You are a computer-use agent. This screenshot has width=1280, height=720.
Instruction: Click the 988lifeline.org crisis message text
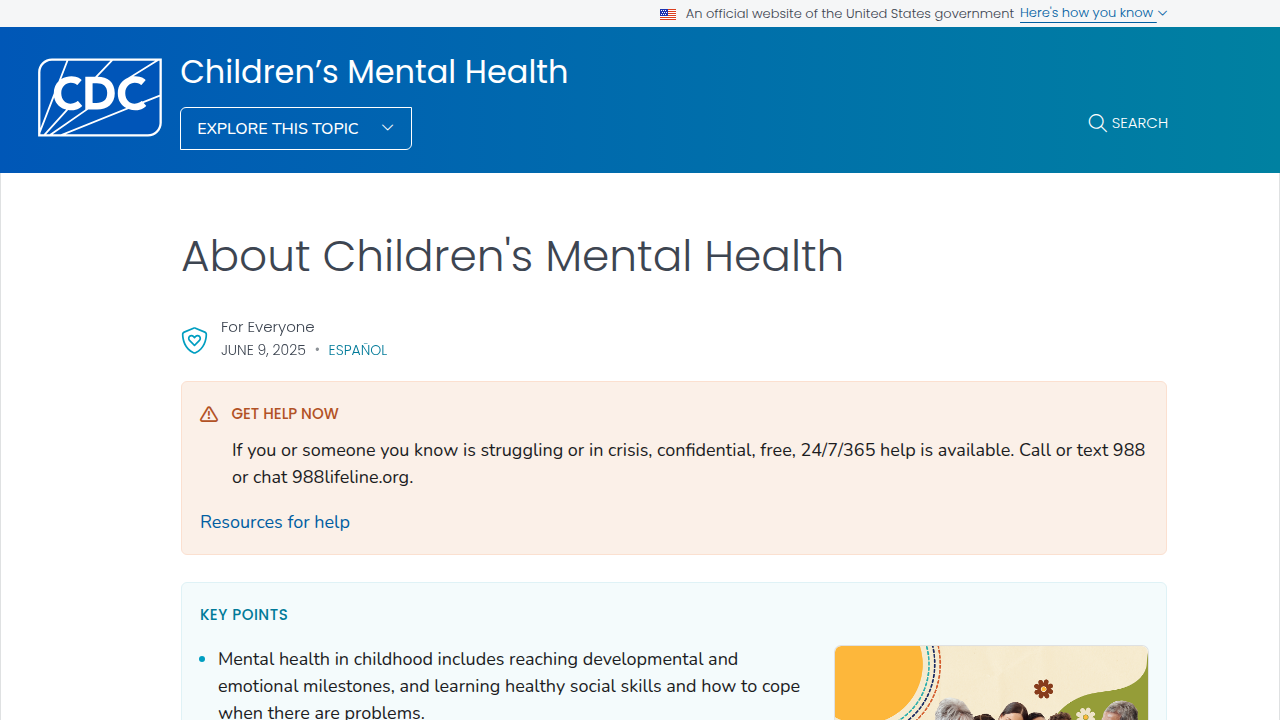click(689, 464)
